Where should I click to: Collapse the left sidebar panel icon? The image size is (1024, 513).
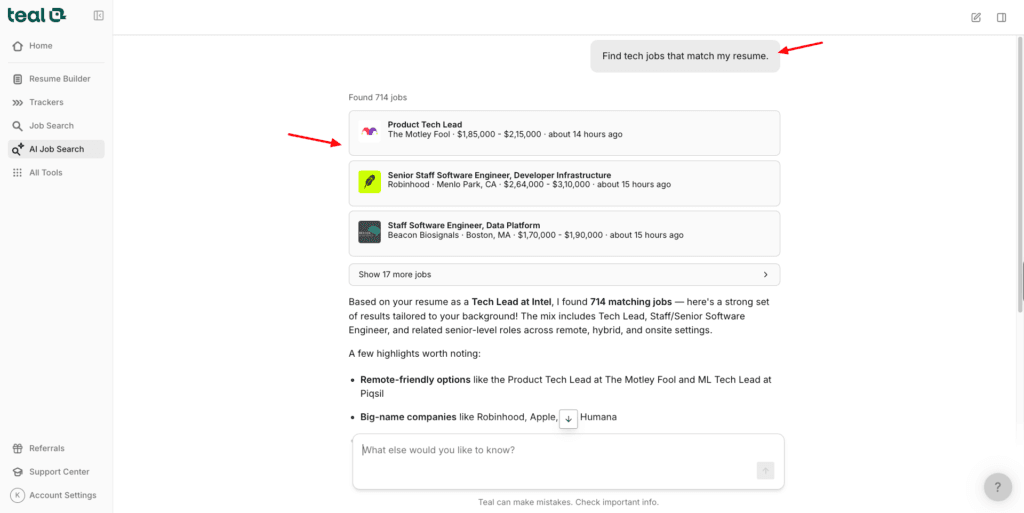(x=99, y=16)
